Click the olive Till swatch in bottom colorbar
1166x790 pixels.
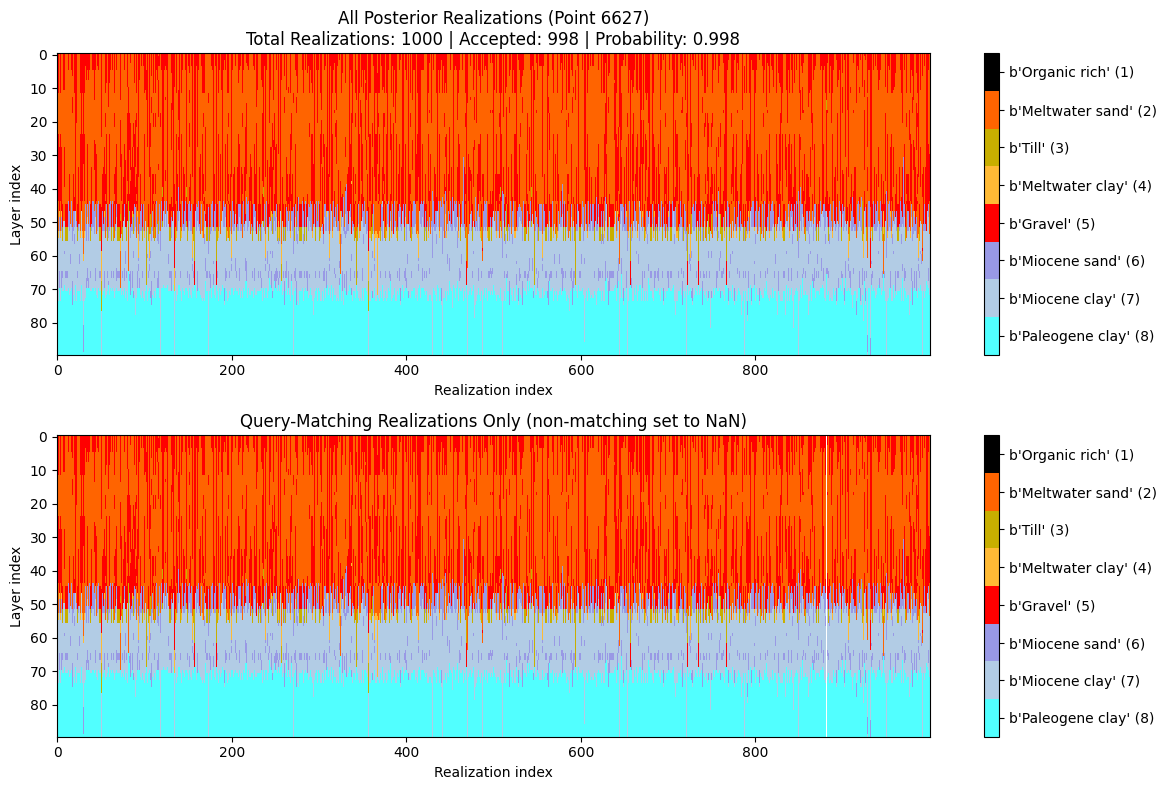coord(991,529)
